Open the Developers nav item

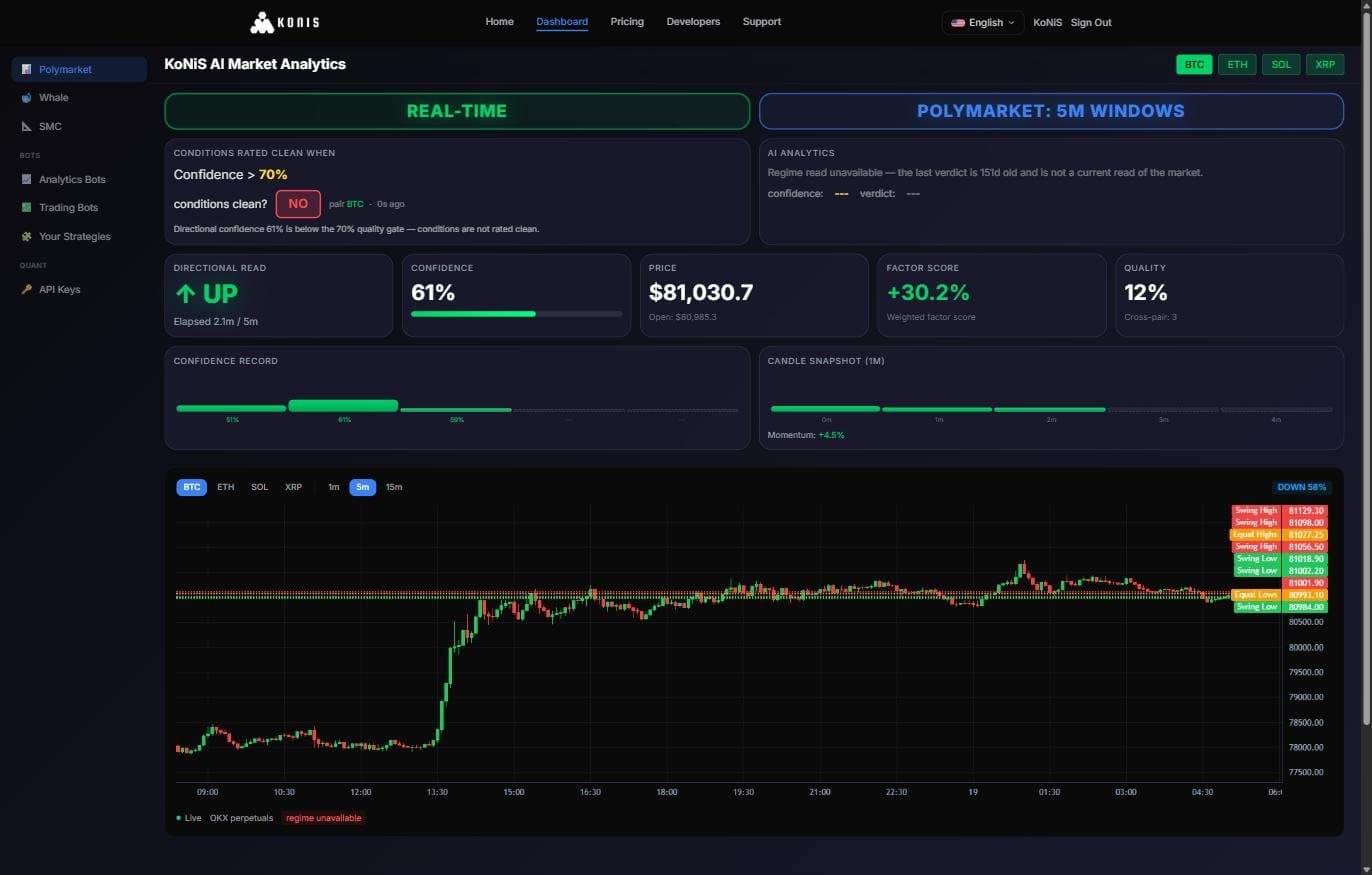tap(693, 22)
